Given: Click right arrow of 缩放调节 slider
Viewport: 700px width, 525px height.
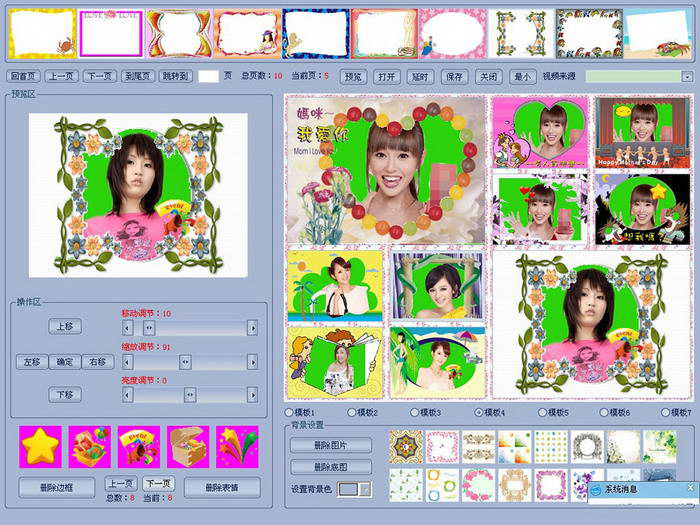Looking at the screenshot, I should (x=252, y=362).
